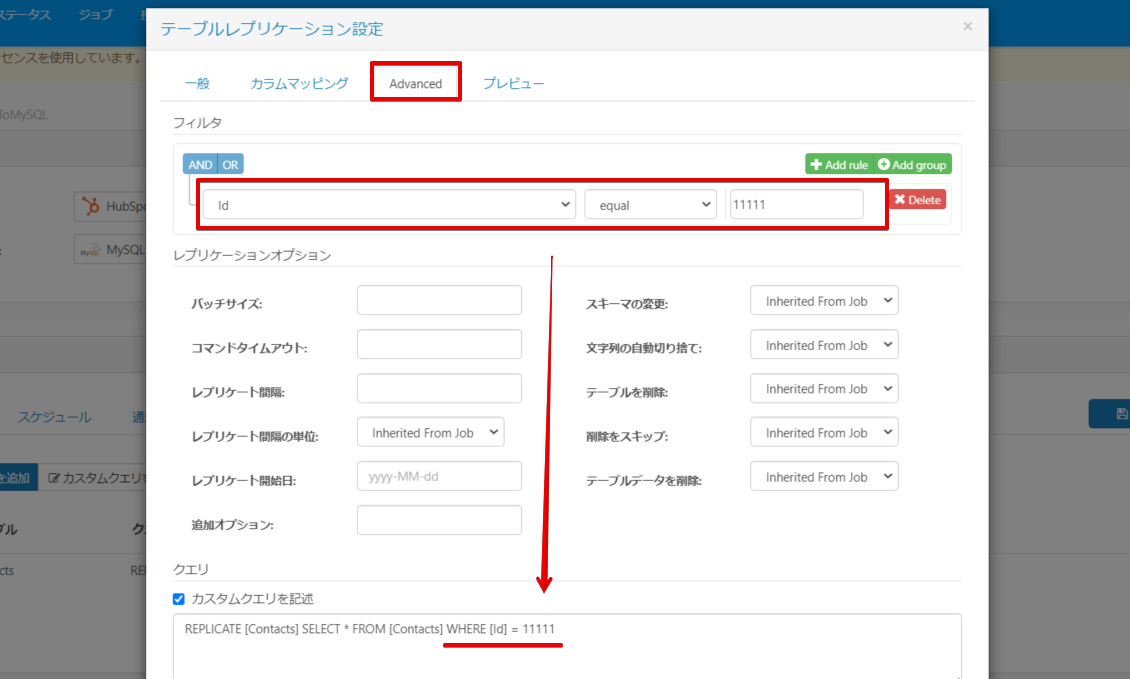Click the Add group button
Viewport: 1130px width, 679px height.
point(912,164)
